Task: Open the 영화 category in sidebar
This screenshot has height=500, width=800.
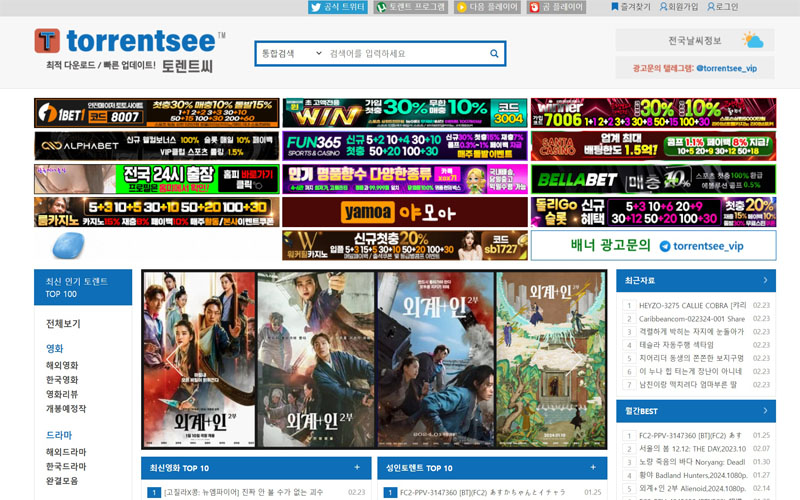Action: (55, 349)
